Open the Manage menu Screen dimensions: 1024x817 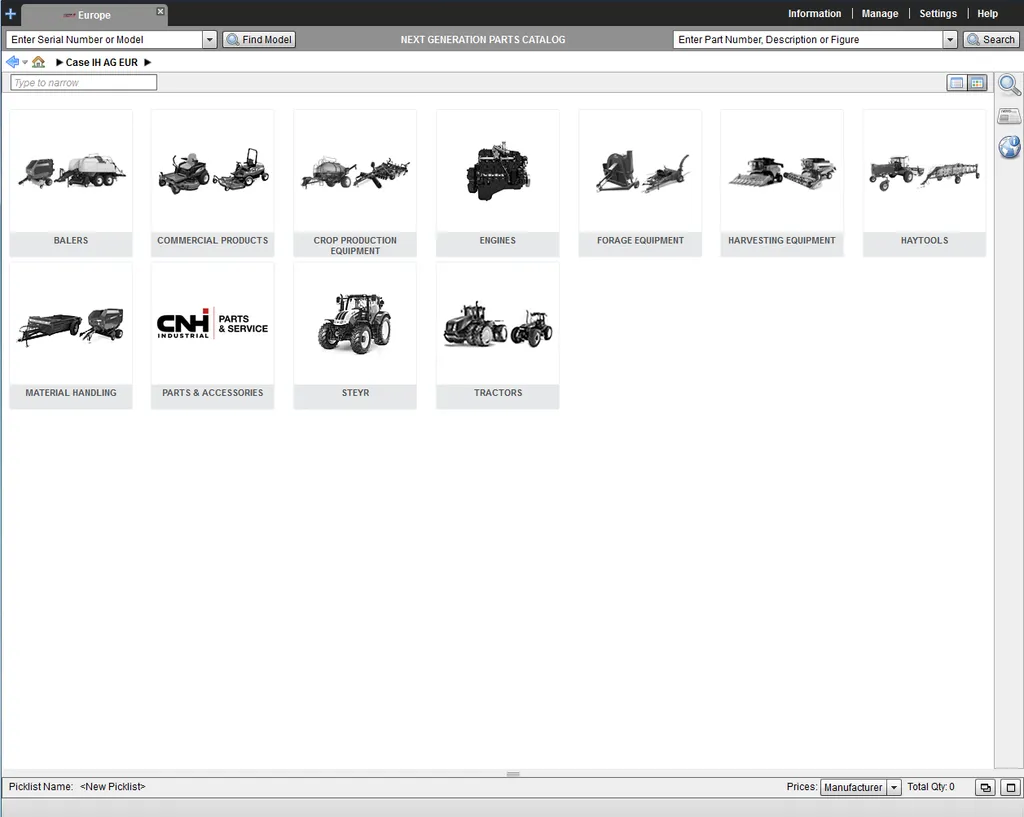[x=880, y=14]
